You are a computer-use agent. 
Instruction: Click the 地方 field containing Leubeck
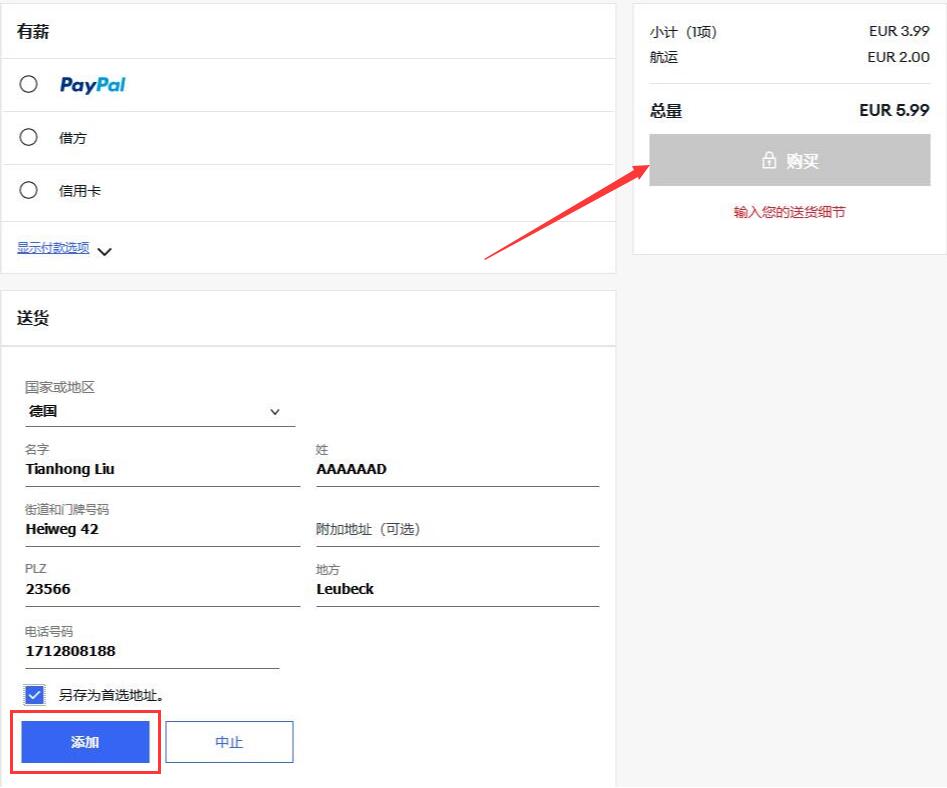coord(458,589)
